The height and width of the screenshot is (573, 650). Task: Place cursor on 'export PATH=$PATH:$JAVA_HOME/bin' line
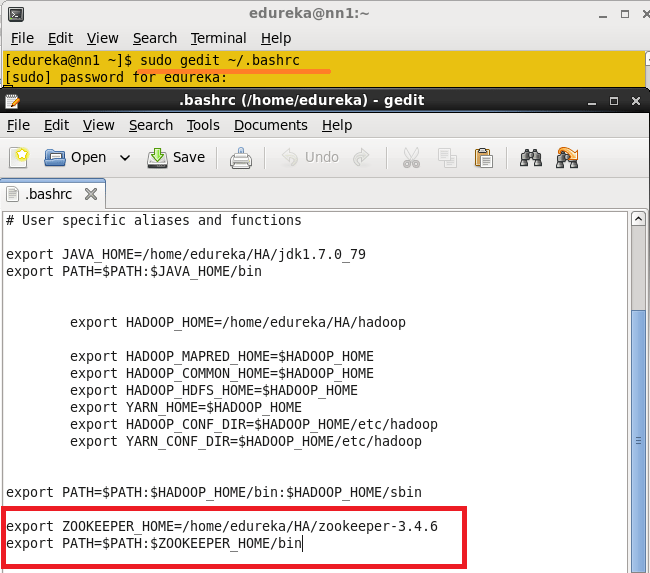134,271
